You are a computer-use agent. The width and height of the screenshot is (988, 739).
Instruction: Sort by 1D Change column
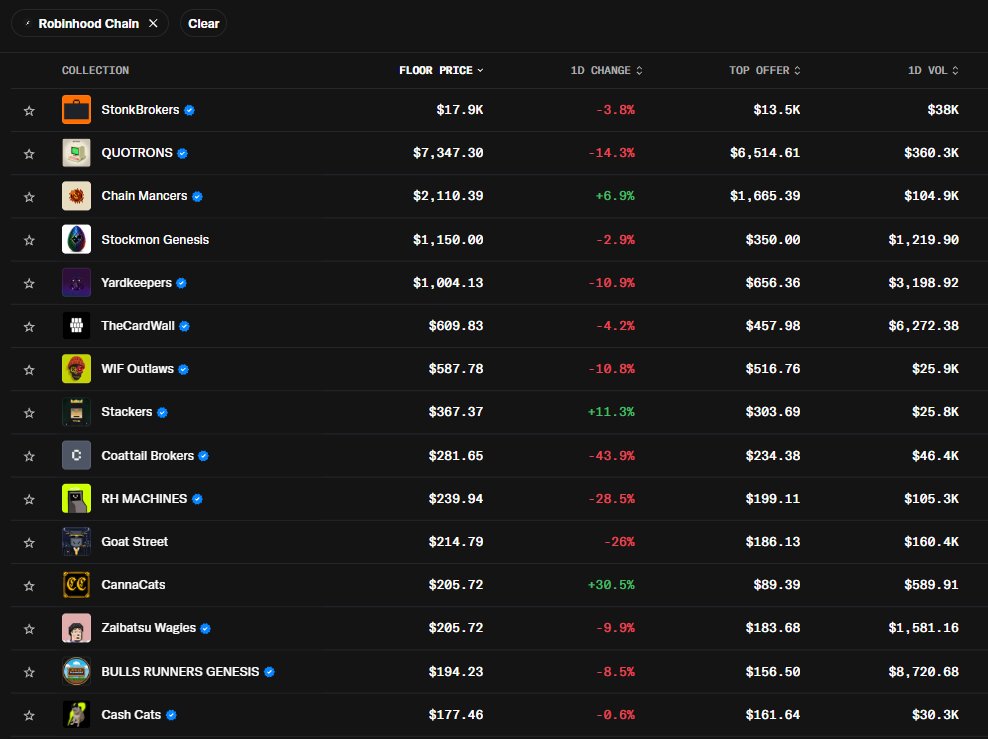click(606, 70)
